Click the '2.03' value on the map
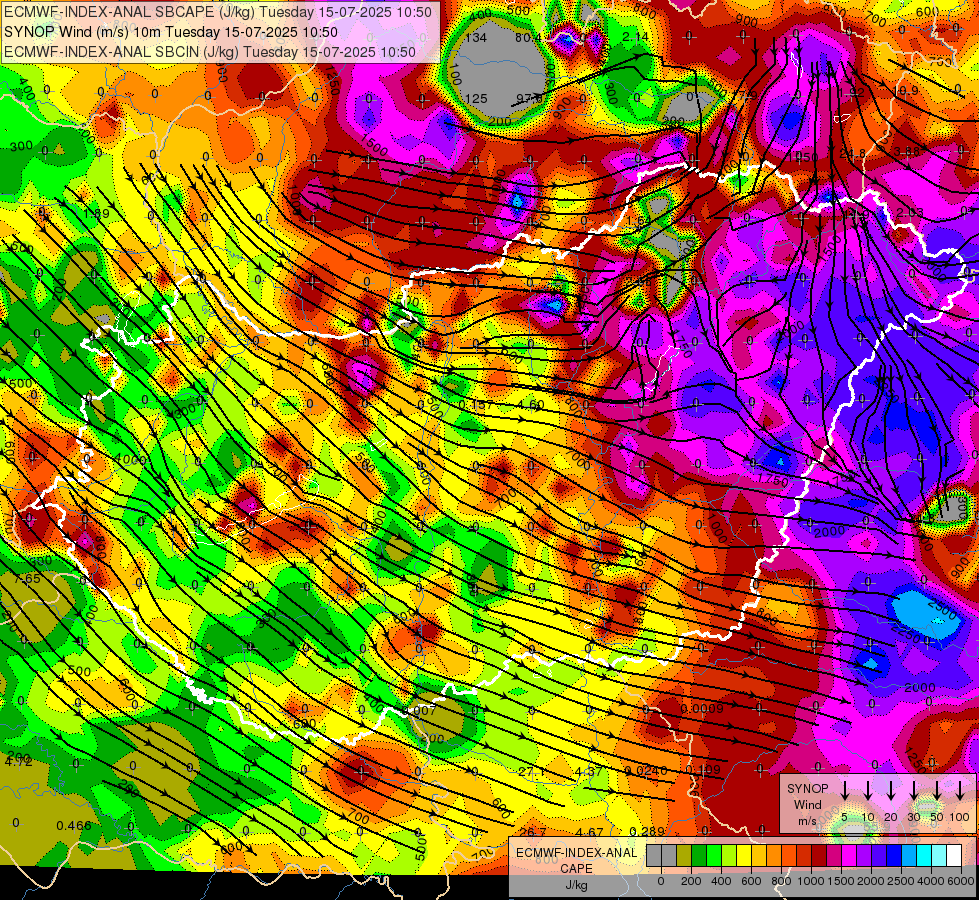The width and height of the screenshot is (979, 900). click(x=909, y=213)
